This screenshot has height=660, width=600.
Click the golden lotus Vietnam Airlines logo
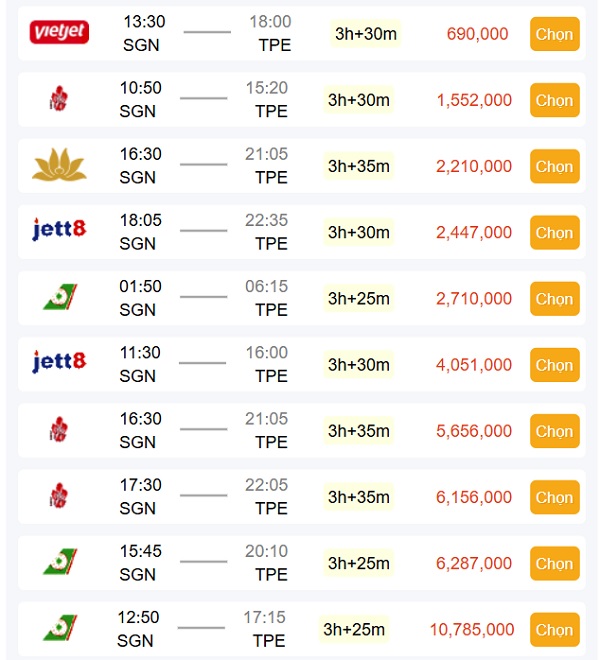60,165
